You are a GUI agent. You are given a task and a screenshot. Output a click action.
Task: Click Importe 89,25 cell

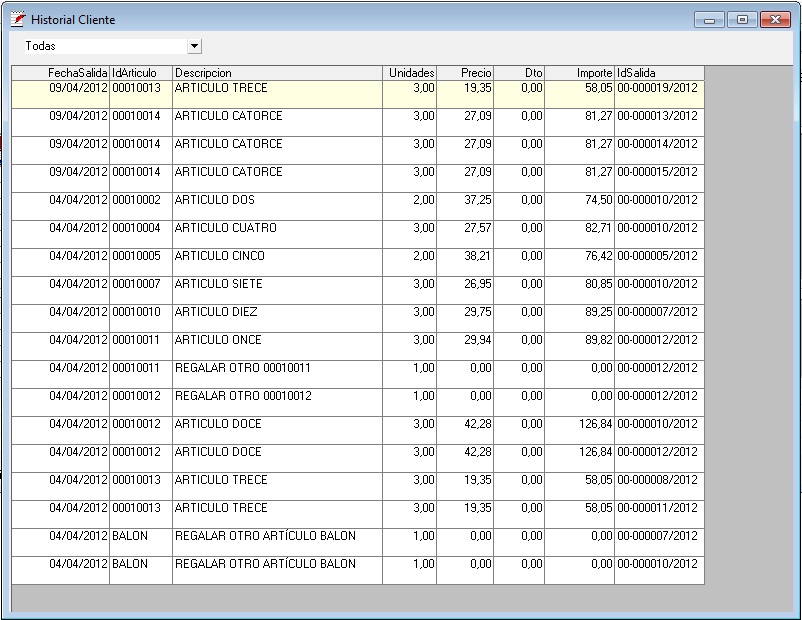tap(580, 318)
